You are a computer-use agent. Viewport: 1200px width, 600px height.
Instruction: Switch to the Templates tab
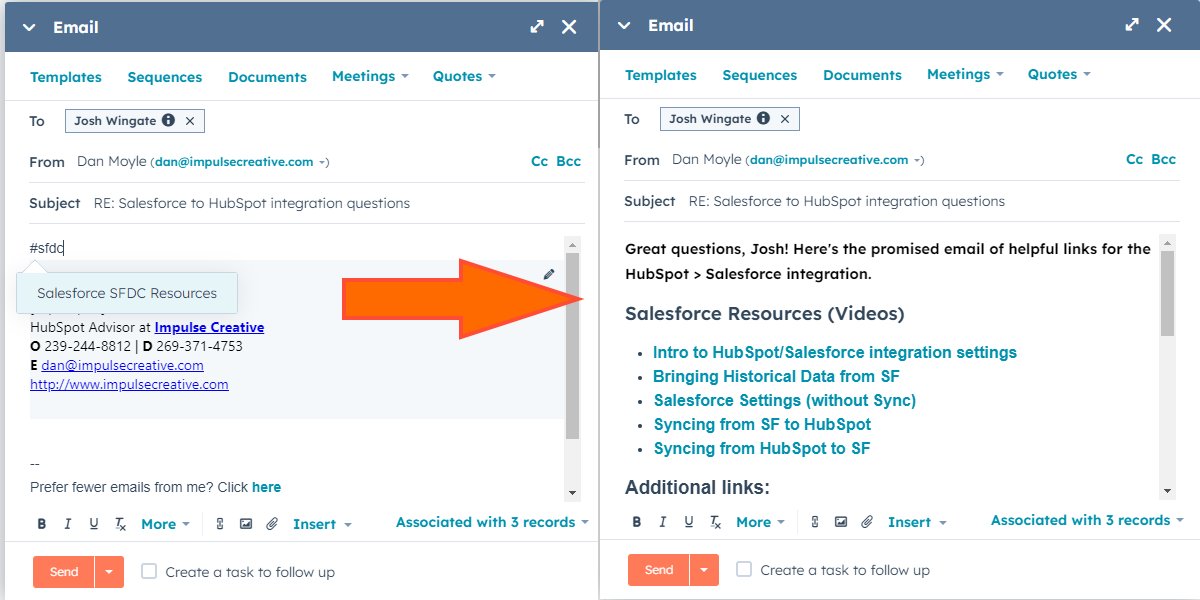tap(66, 76)
